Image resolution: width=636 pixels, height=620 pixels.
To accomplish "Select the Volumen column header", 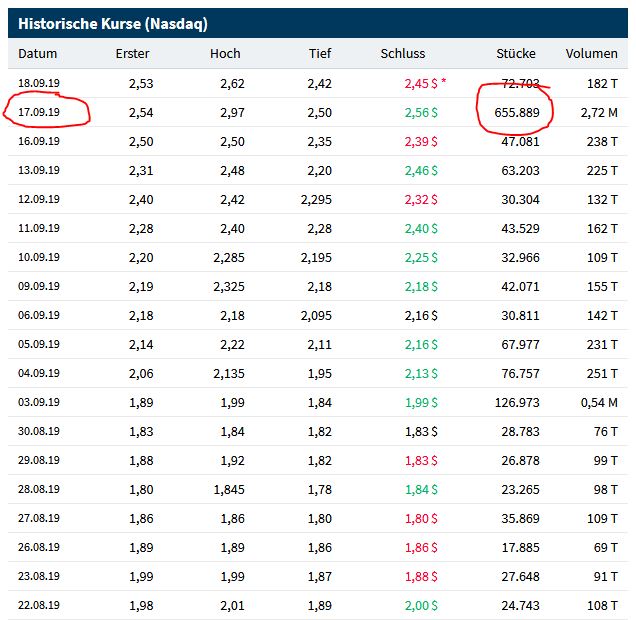I will point(591,54).
